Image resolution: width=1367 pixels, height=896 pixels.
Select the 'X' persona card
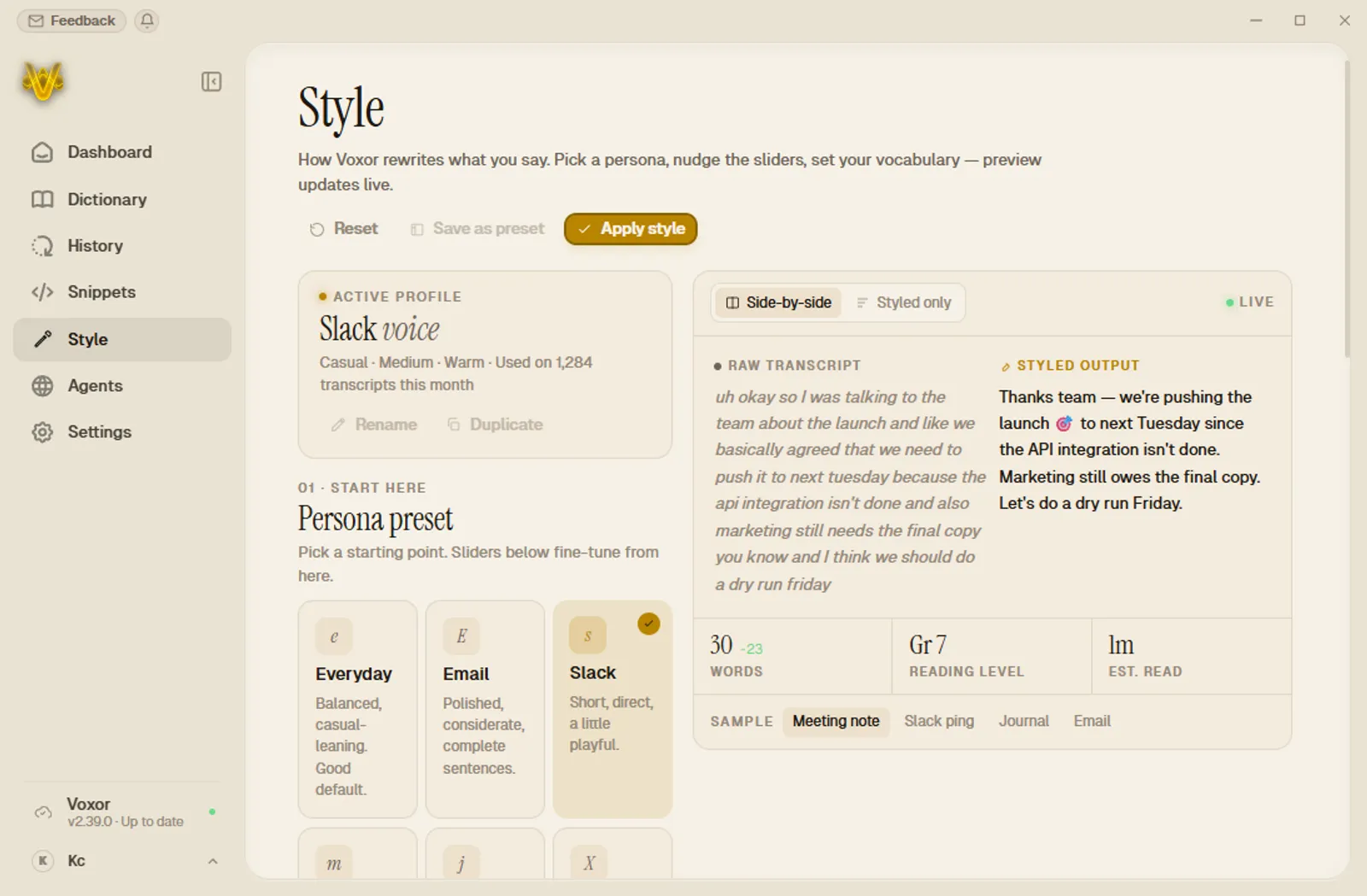click(613, 853)
